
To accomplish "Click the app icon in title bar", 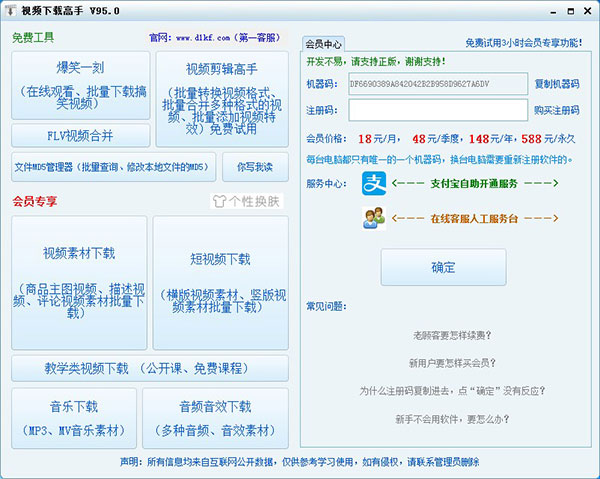I will 10,11.
